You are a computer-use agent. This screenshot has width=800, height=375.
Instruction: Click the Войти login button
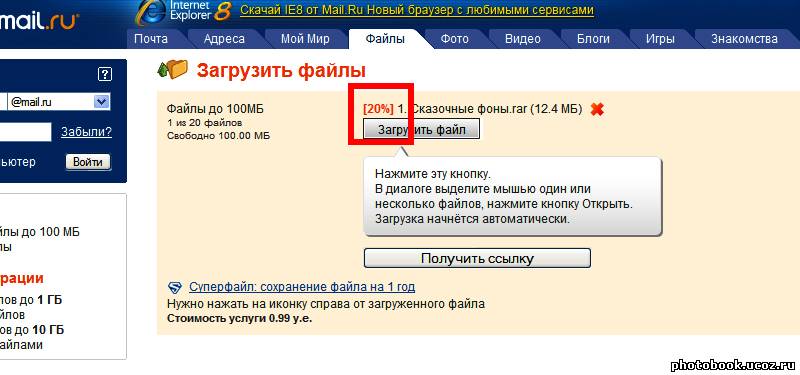(x=88, y=163)
